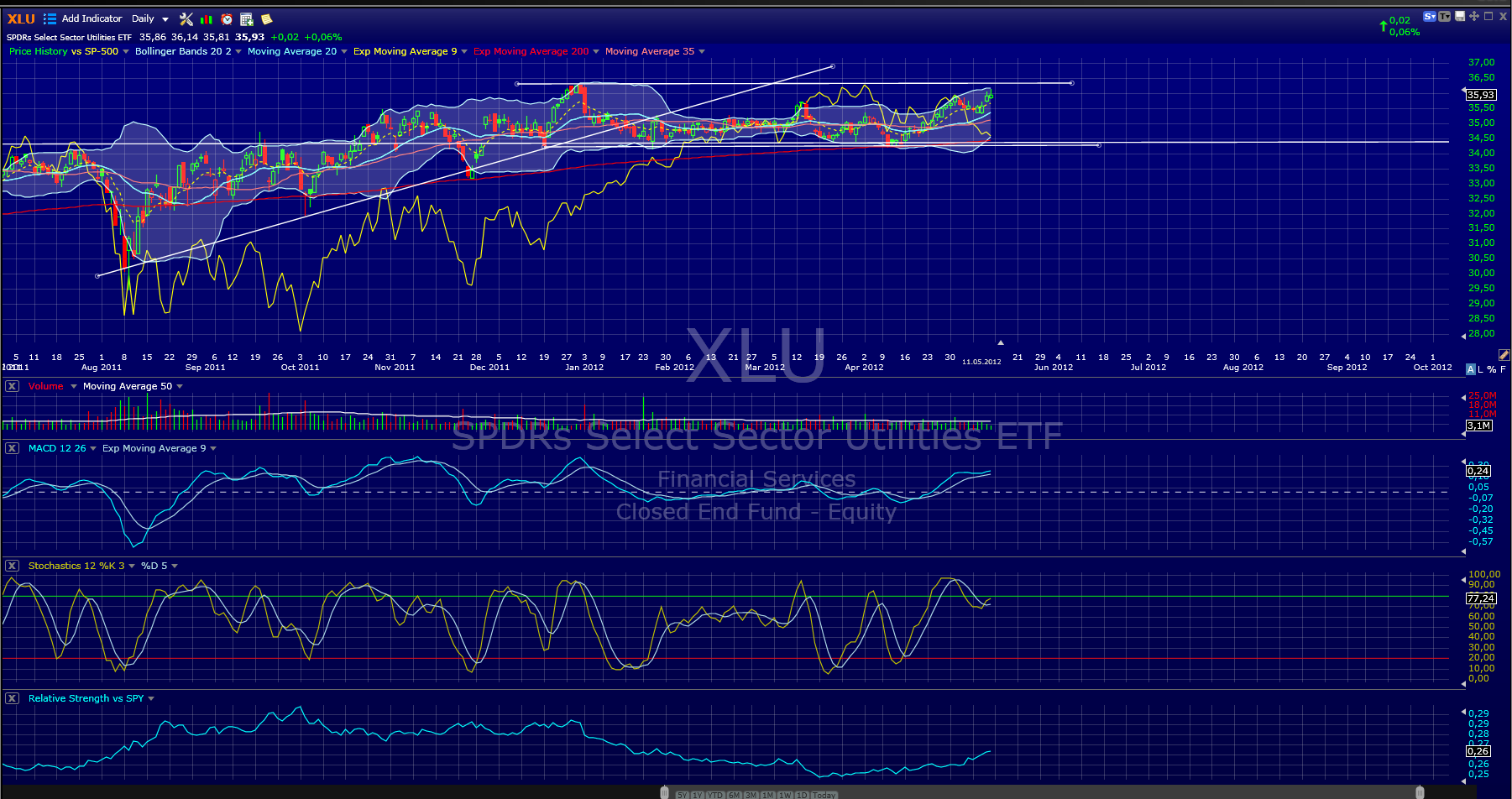The height and width of the screenshot is (799, 1512).
Task: Close the Stochastics pane
Action: tap(12, 566)
